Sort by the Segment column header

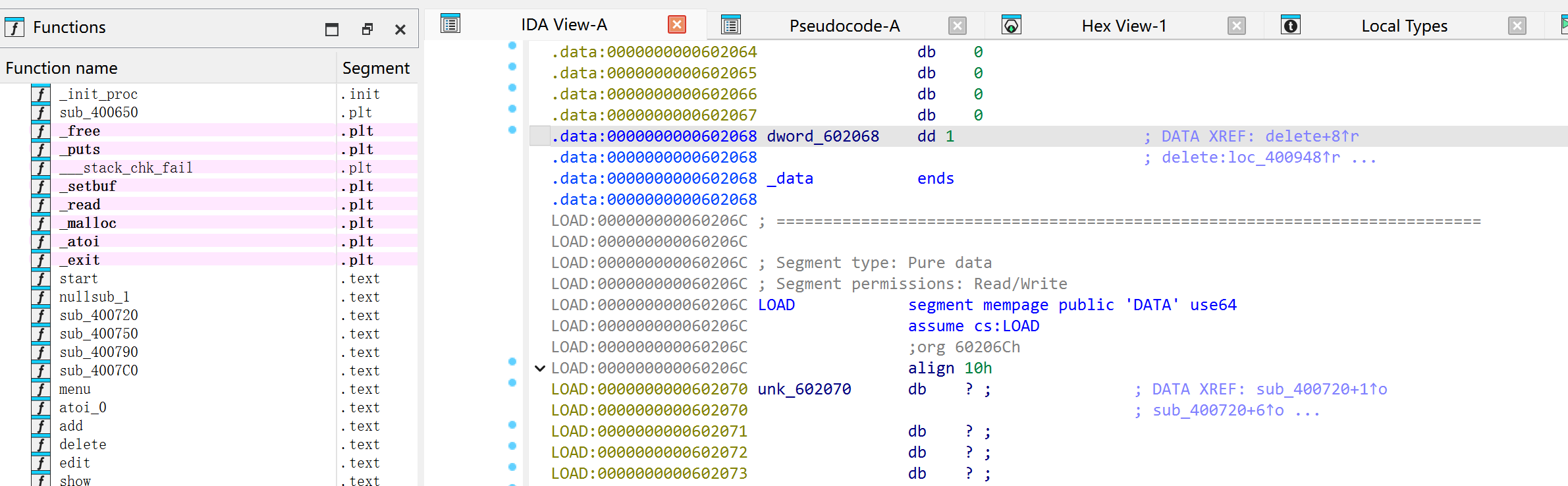point(377,68)
